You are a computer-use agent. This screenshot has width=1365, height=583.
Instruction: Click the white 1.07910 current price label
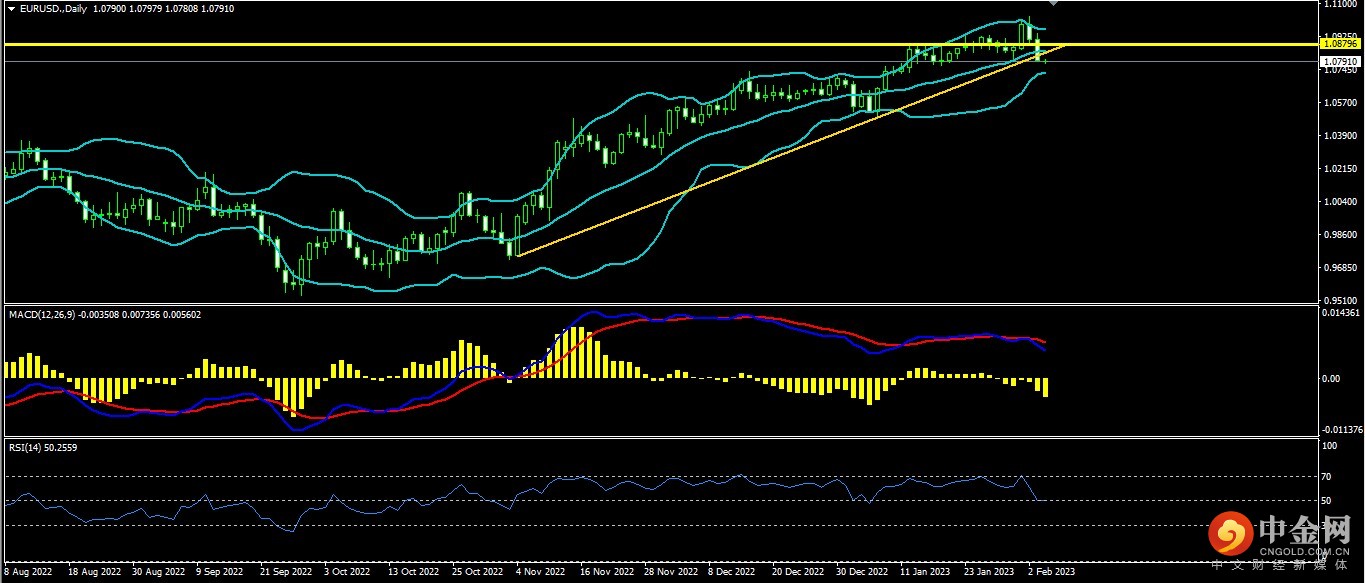tap(1339, 61)
